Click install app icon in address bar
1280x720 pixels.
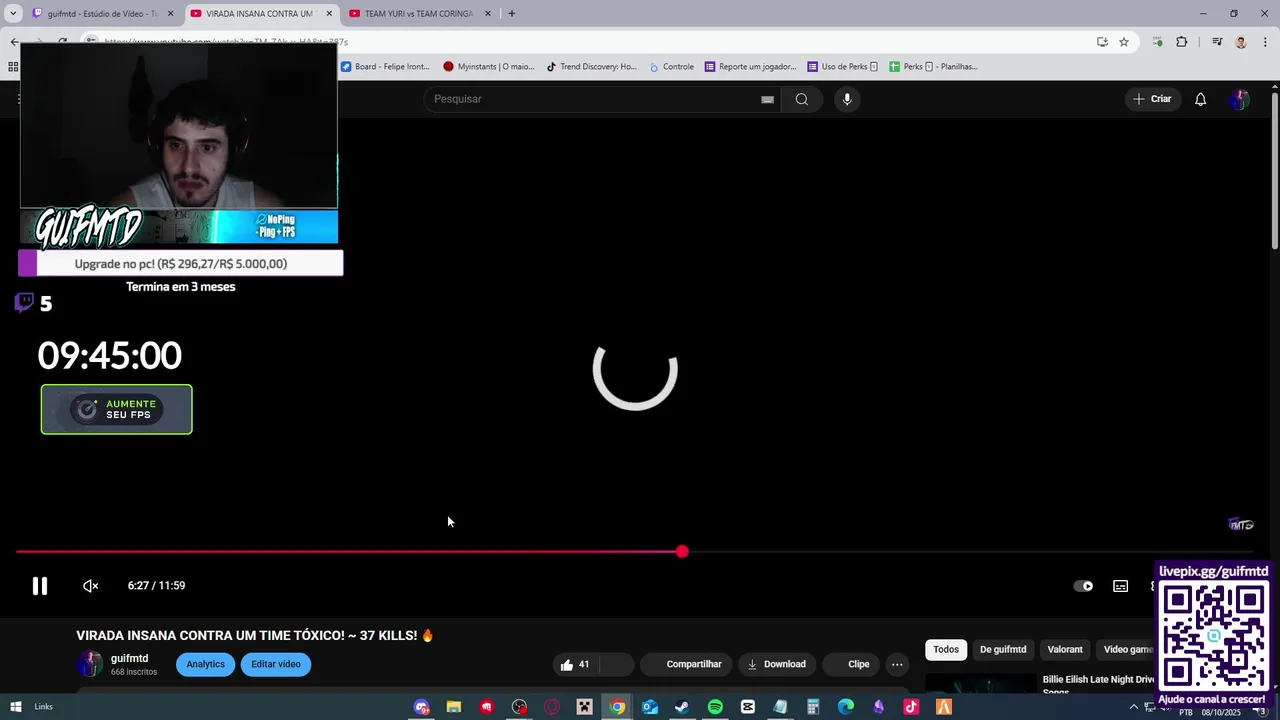tap(1102, 42)
